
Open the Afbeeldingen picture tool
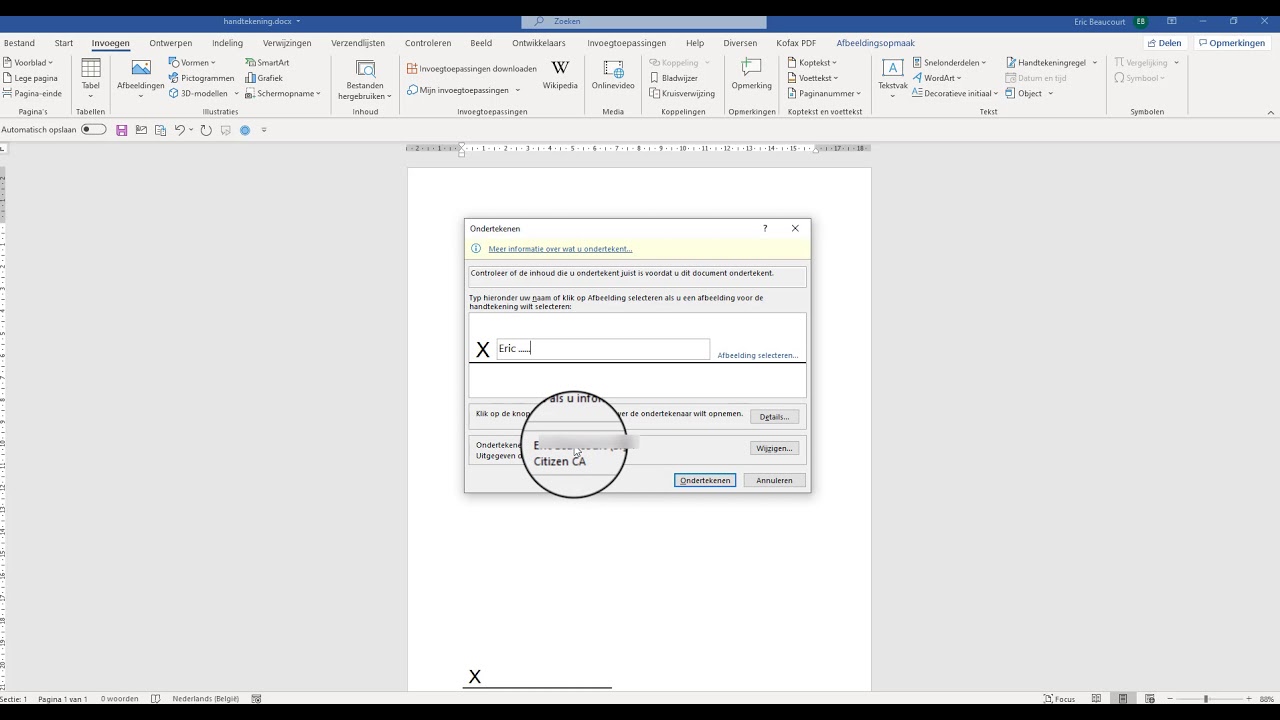pos(140,78)
